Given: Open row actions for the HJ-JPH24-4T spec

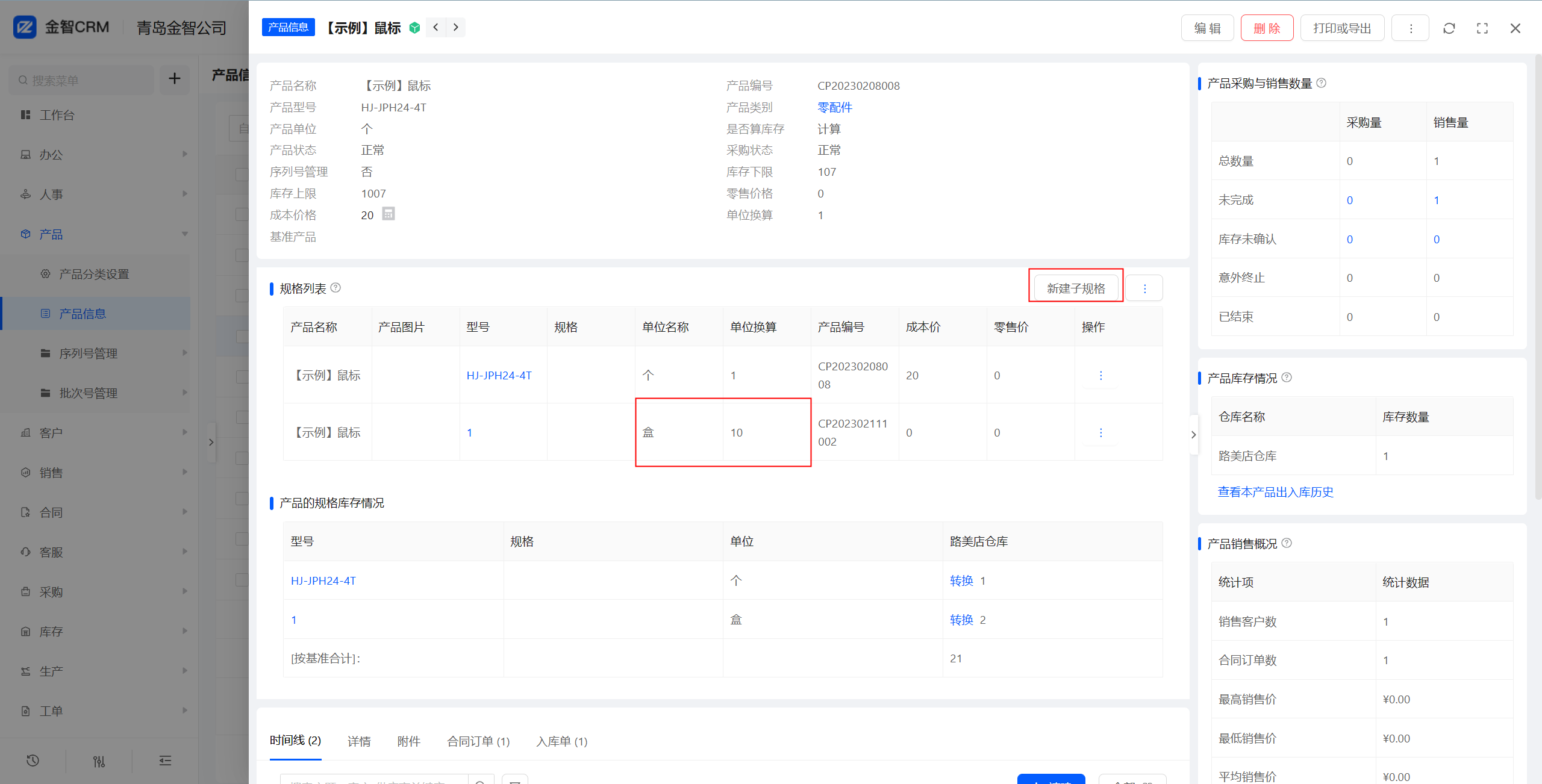Looking at the screenshot, I should [x=1100, y=375].
